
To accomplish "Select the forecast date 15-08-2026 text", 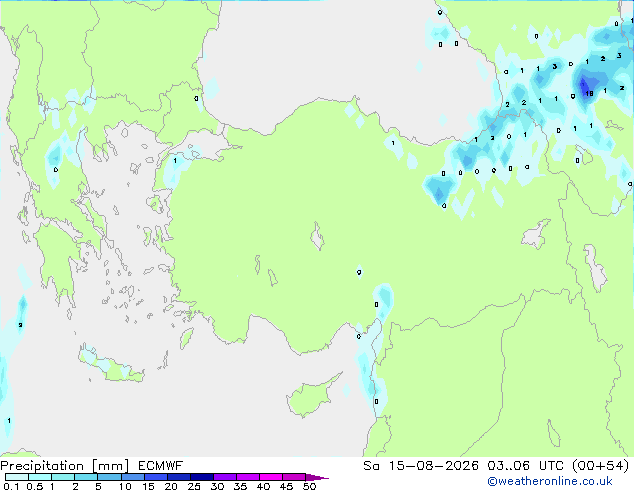I will [x=433, y=466].
